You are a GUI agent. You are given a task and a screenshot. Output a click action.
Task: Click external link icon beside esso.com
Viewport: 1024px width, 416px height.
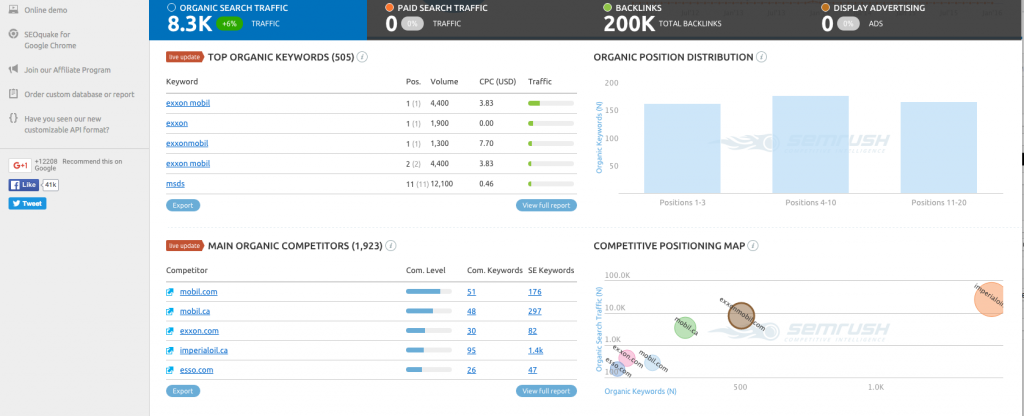pos(170,370)
